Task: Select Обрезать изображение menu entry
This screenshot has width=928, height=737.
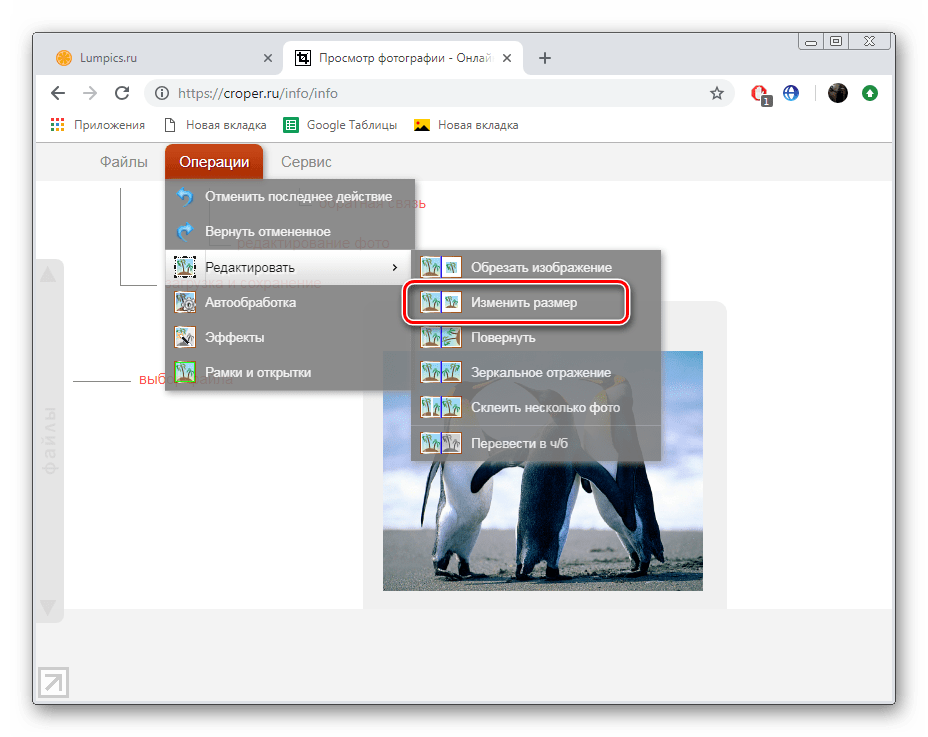Action: pyautogui.click(x=536, y=268)
